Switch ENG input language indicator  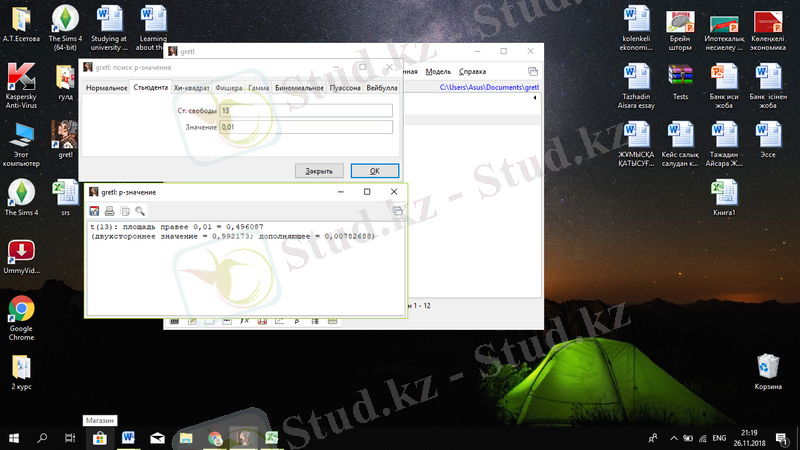click(x=719, y=438)
